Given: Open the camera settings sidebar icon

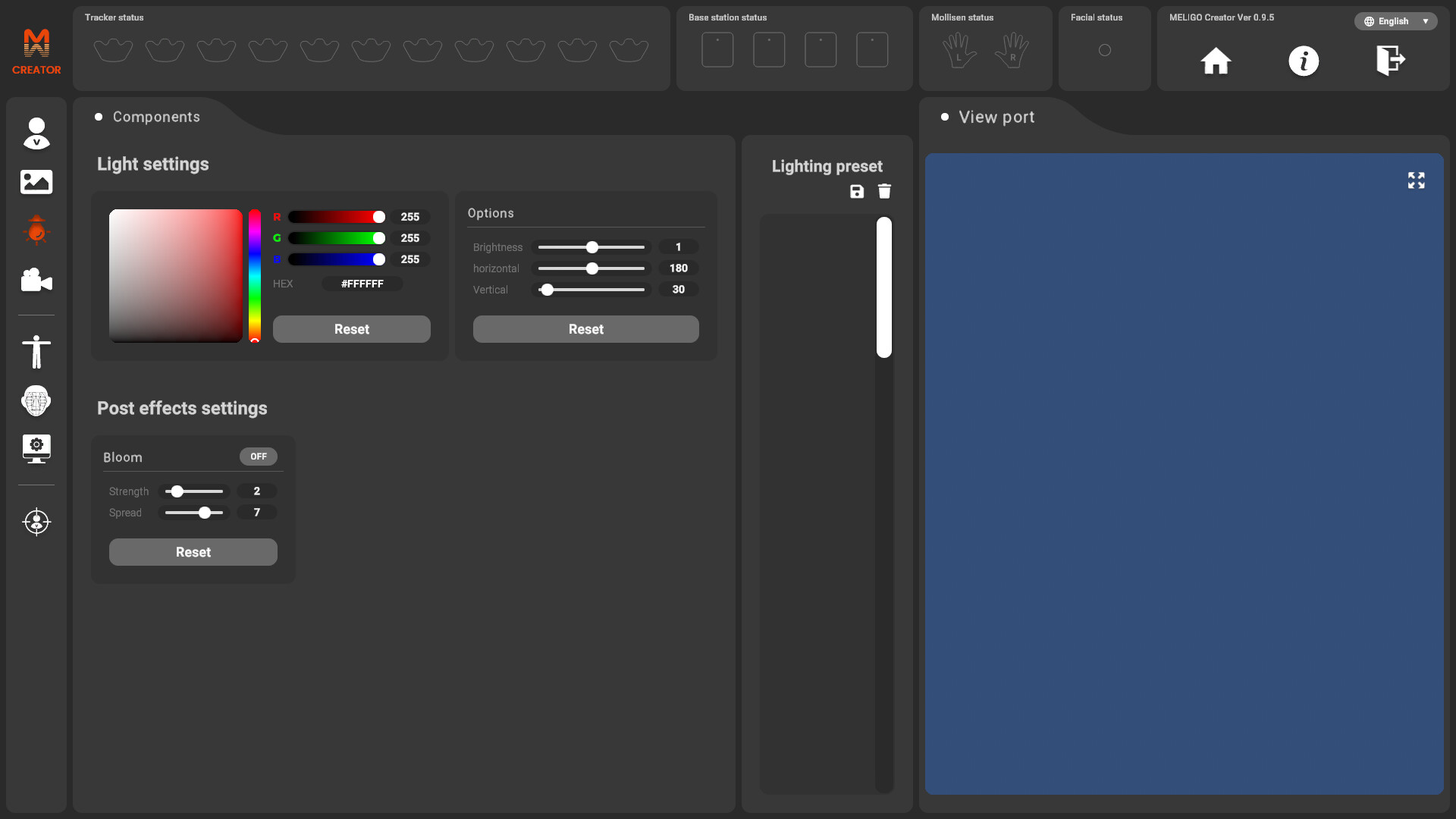Looking at the screenshot, I should pyautogui.click(x=36, y=280).
